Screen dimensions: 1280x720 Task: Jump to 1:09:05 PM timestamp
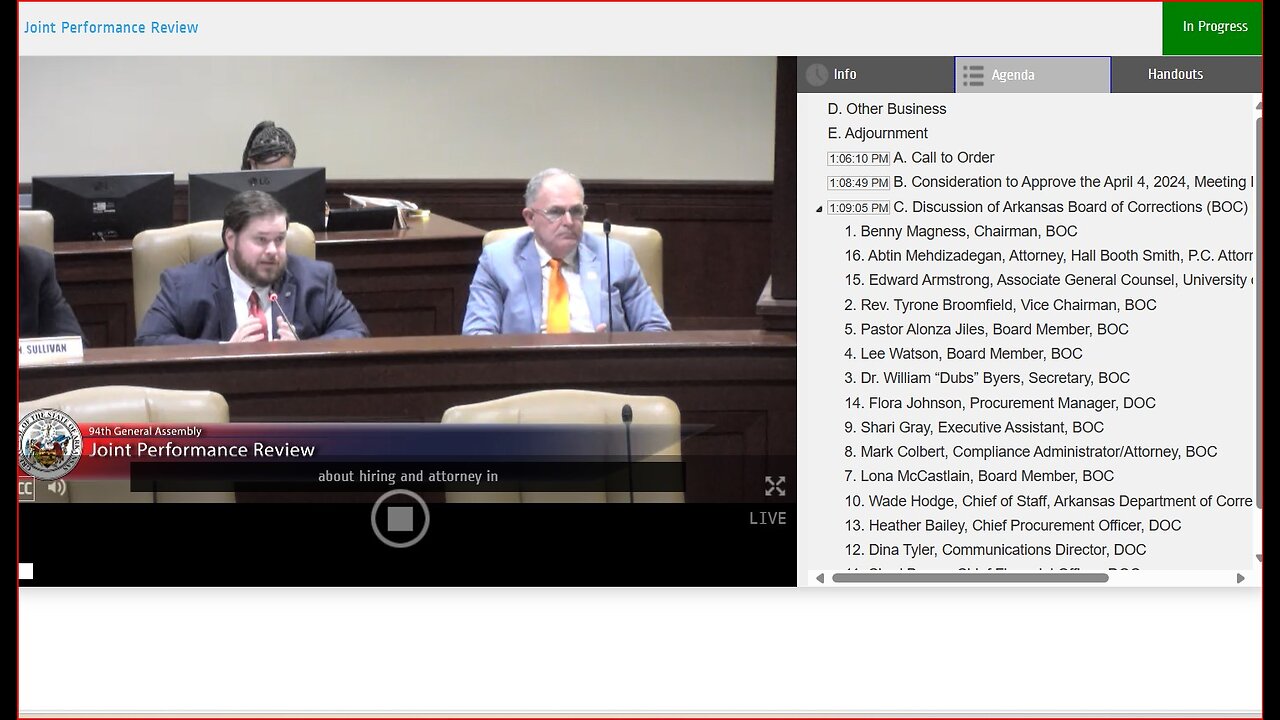(858, 208)
